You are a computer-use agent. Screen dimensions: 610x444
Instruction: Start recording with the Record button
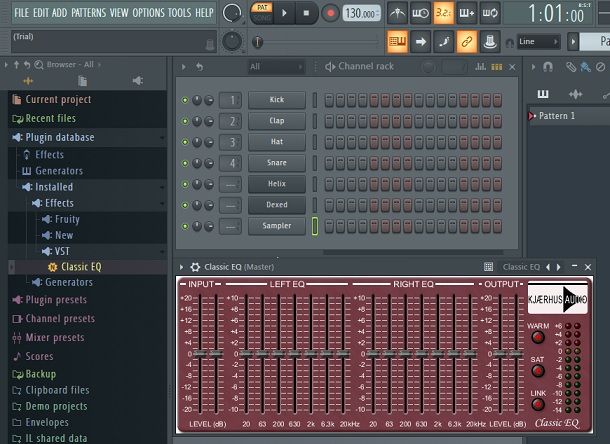click(330, 13)
